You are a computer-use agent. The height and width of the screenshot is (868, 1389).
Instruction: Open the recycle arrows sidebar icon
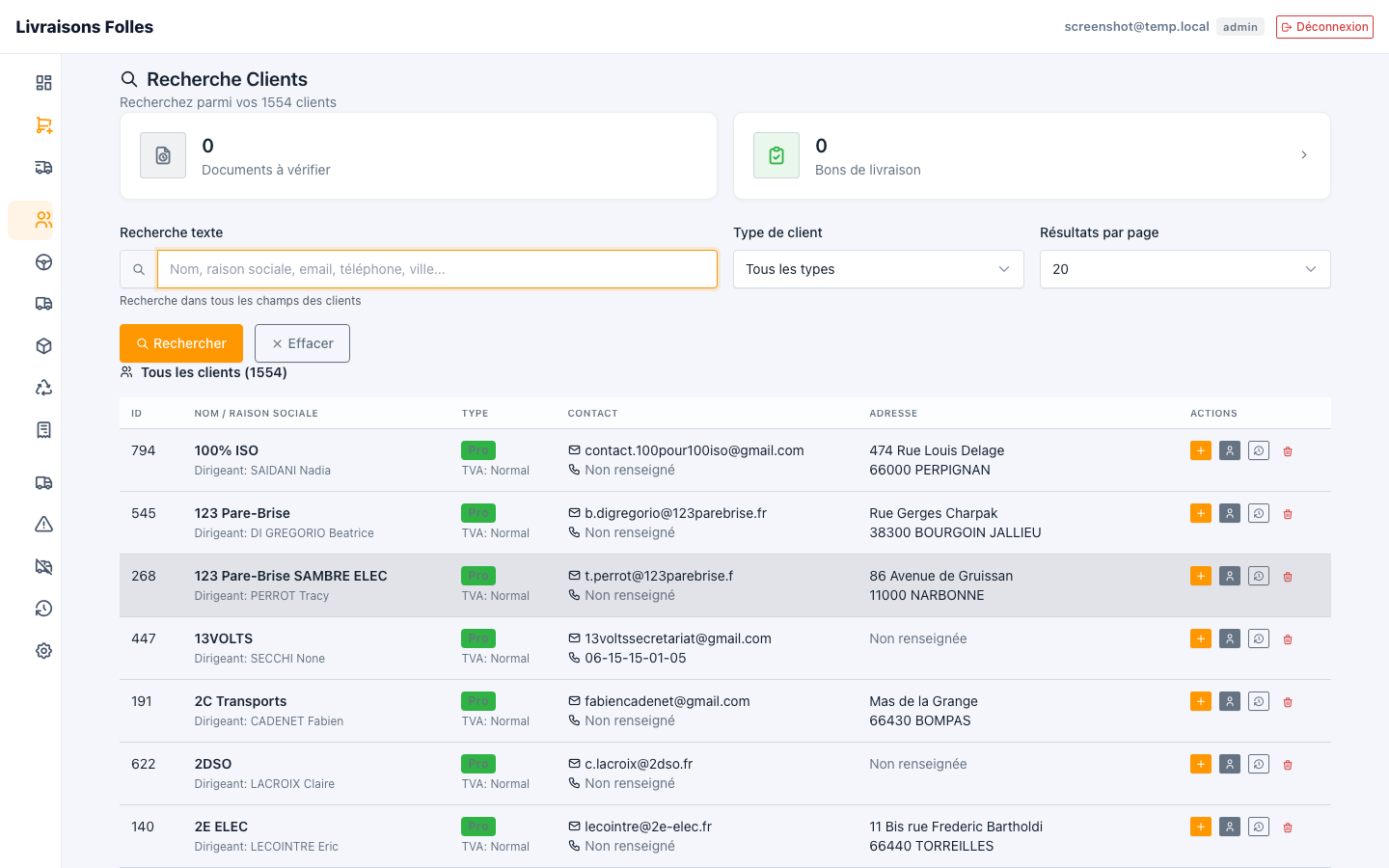tap(43, 388)
